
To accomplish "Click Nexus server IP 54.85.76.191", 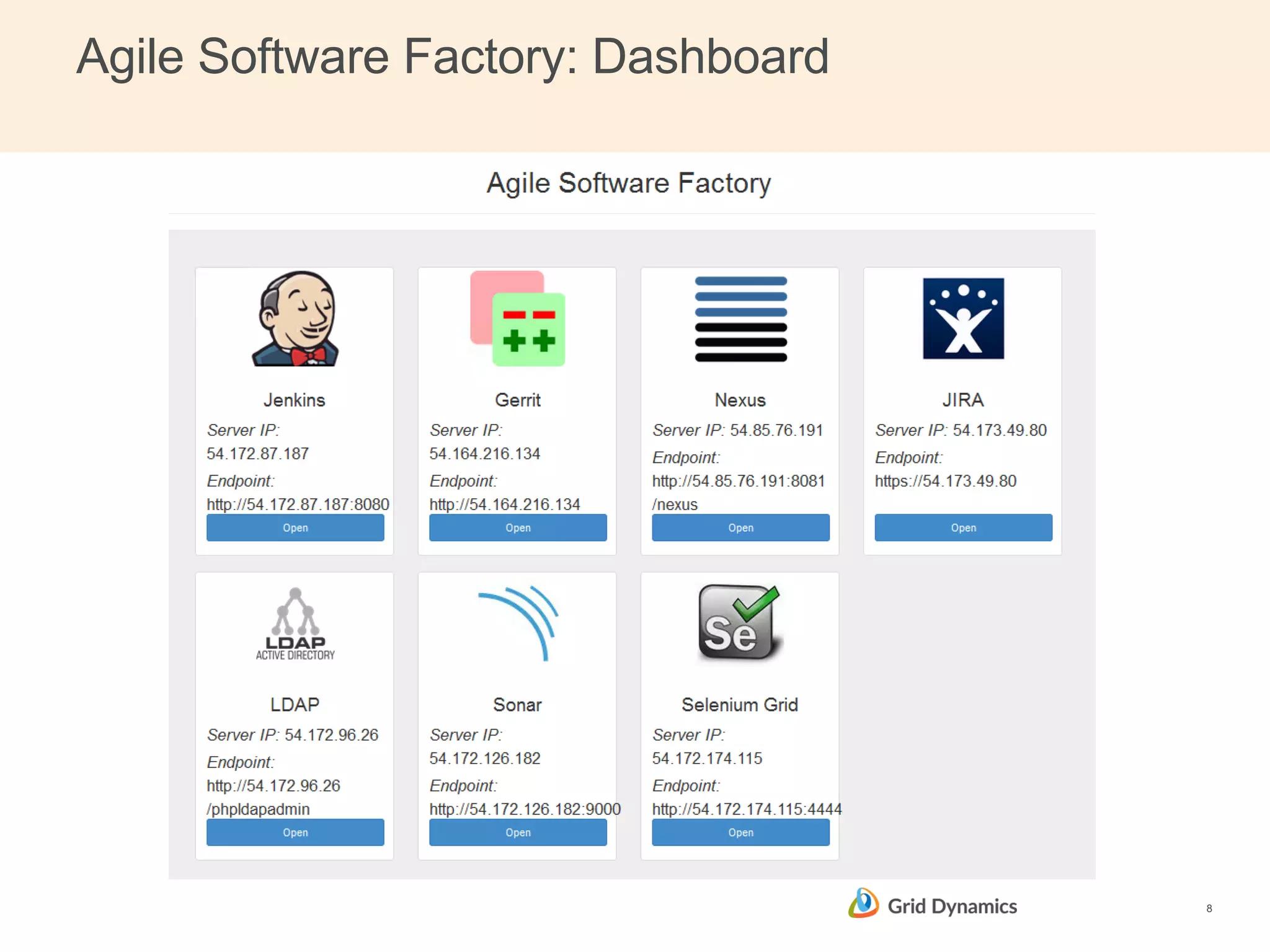I will coord(776,430).
